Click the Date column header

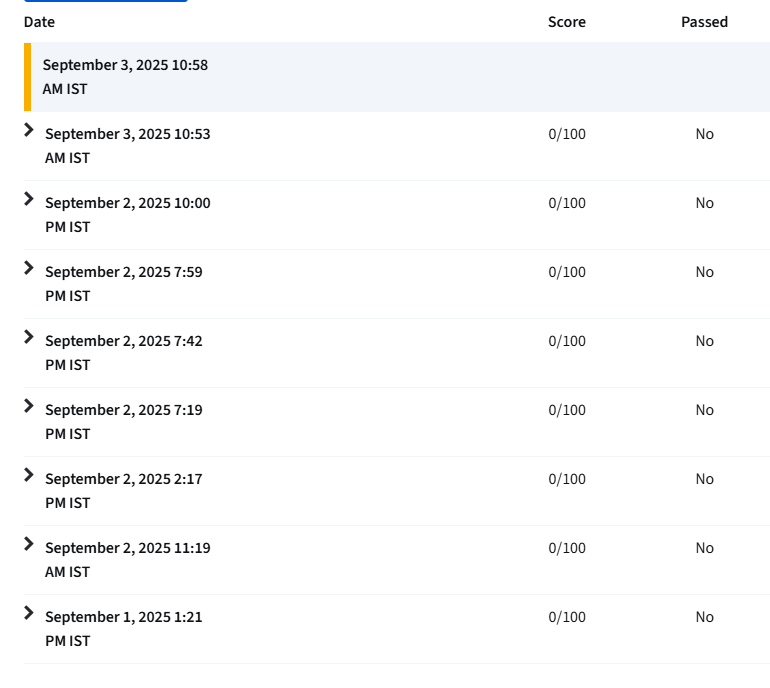(39, 22)
